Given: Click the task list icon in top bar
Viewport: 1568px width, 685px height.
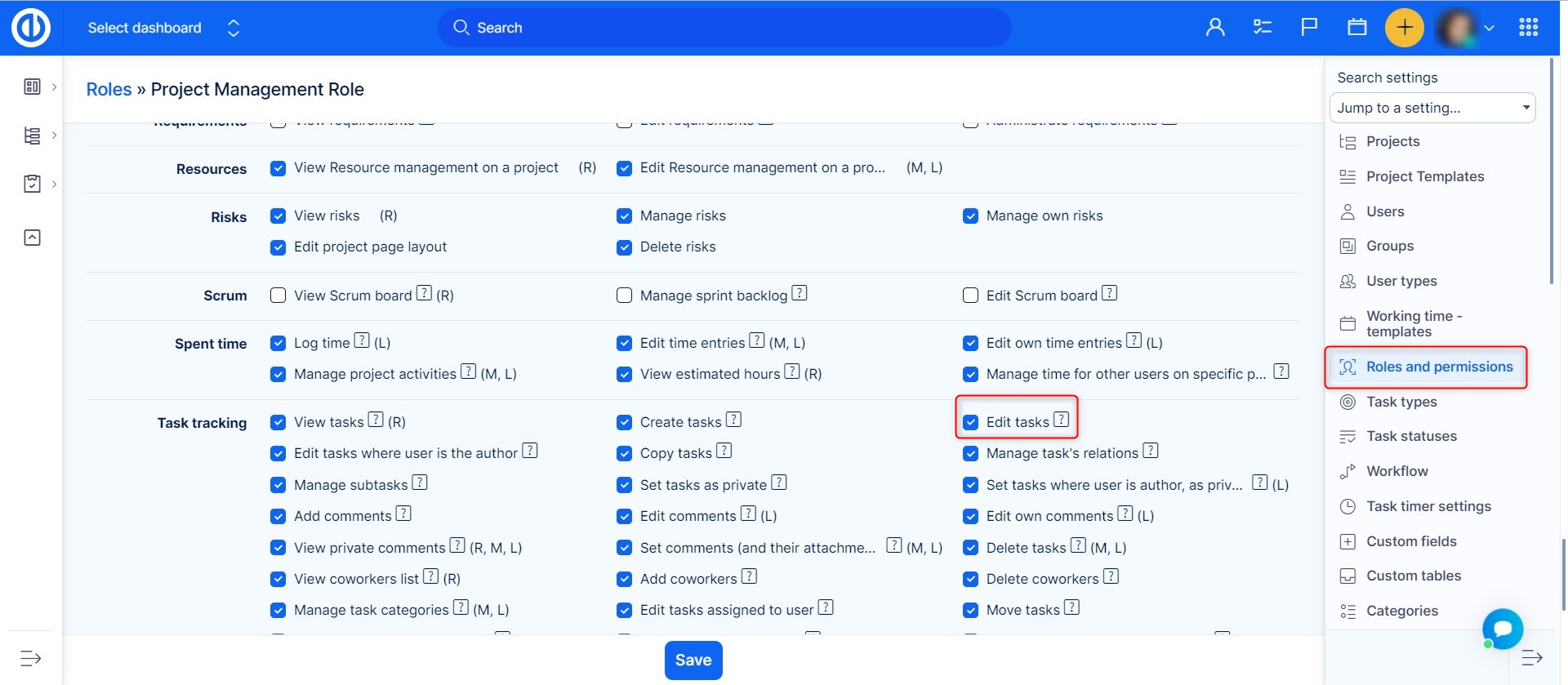Looking at the screenshot, I should [x=1262, y=28].
